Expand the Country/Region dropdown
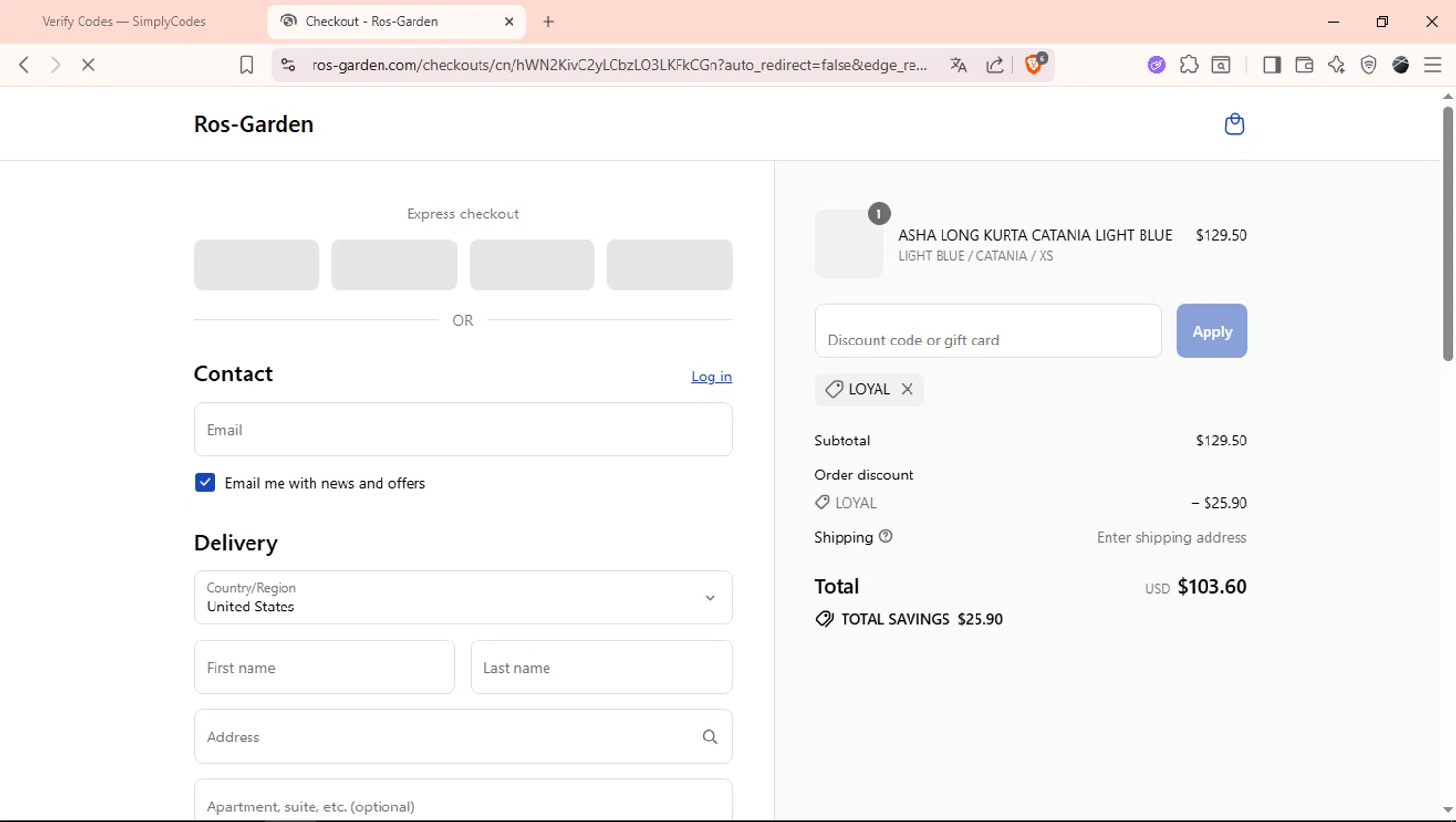The height and width of the screenshot is (822, 1456). coord(463,597)
